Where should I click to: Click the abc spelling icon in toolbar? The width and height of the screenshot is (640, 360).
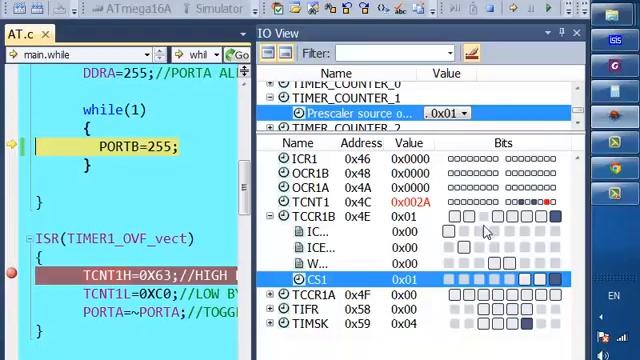[400, 8]
